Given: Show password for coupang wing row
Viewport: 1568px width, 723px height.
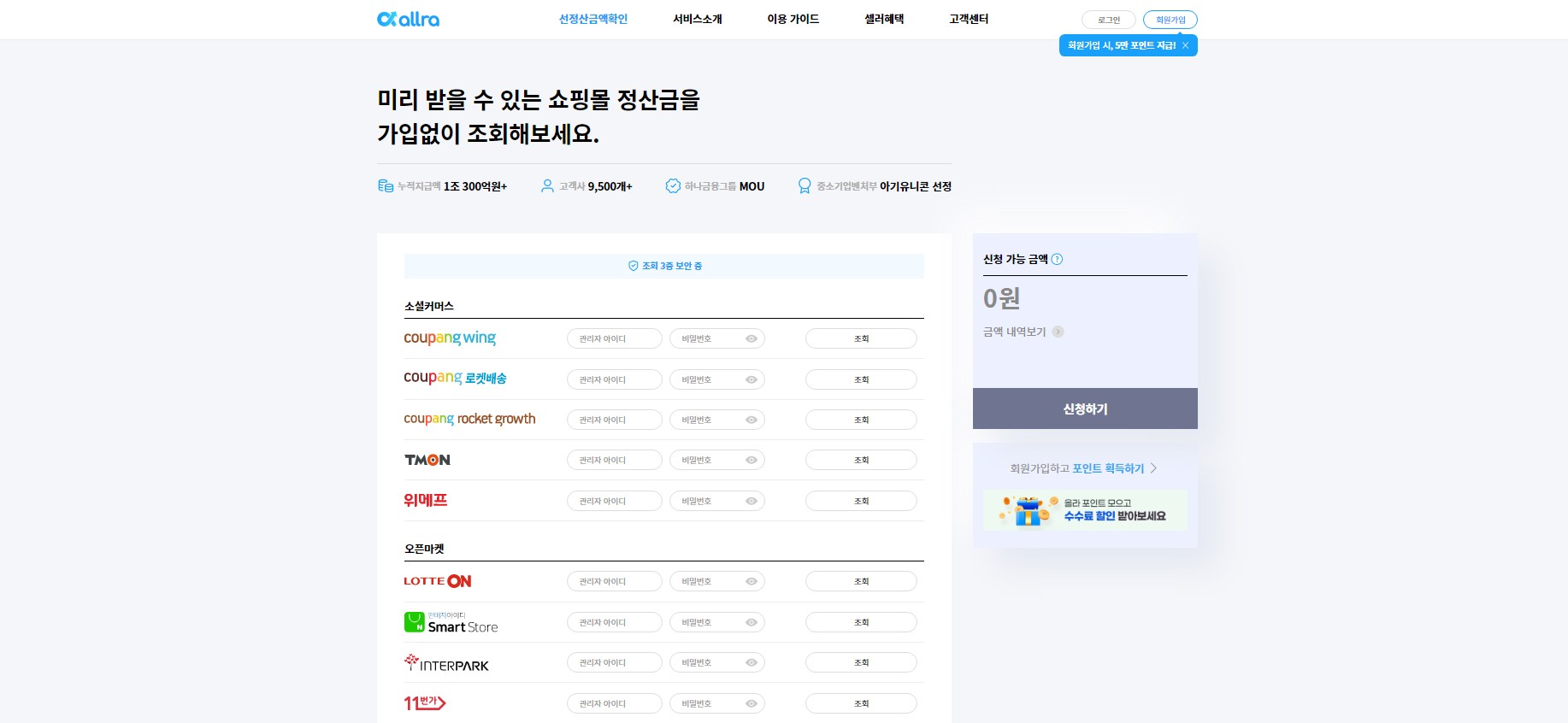Looking at the screenshot, I should point(752,338).
